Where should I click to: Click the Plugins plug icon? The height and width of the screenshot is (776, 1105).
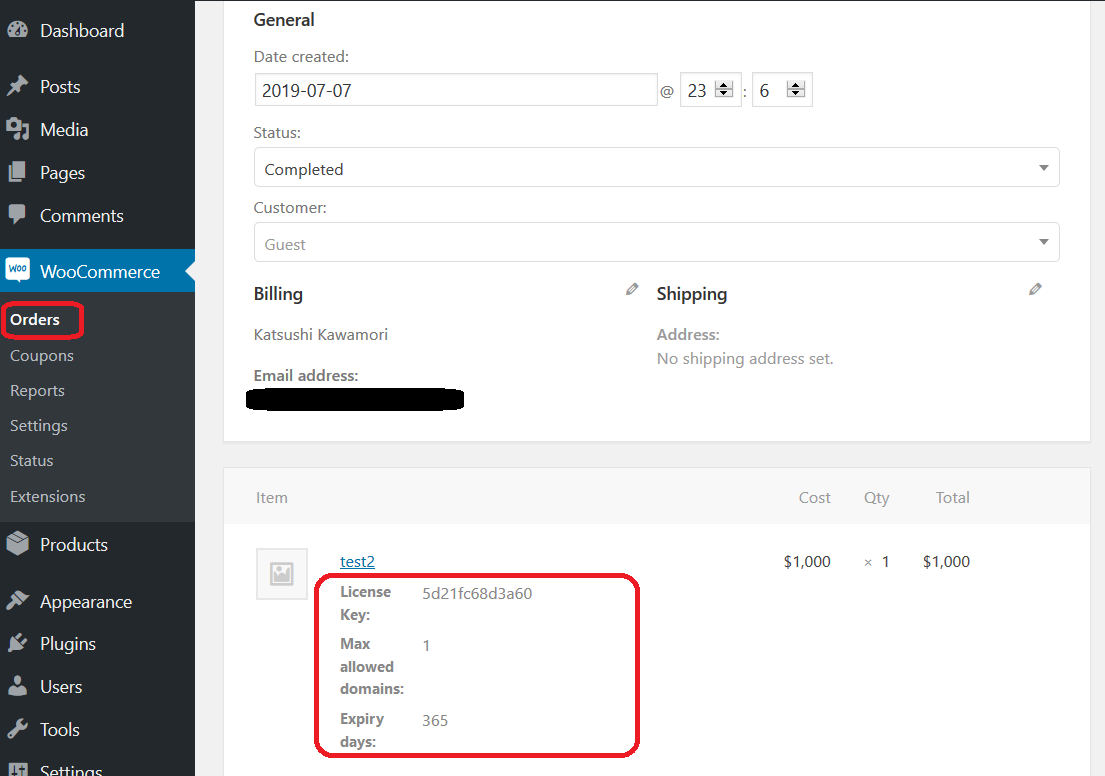point(18,643)
